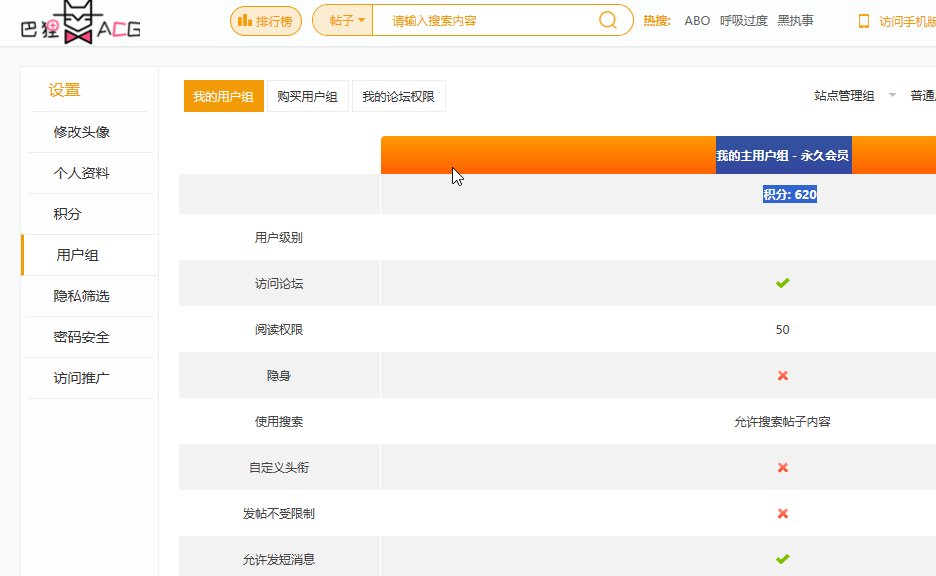Select 用户组 in settings sidebar
Screen dimensions: 936x576
click(x=77, y=255)
